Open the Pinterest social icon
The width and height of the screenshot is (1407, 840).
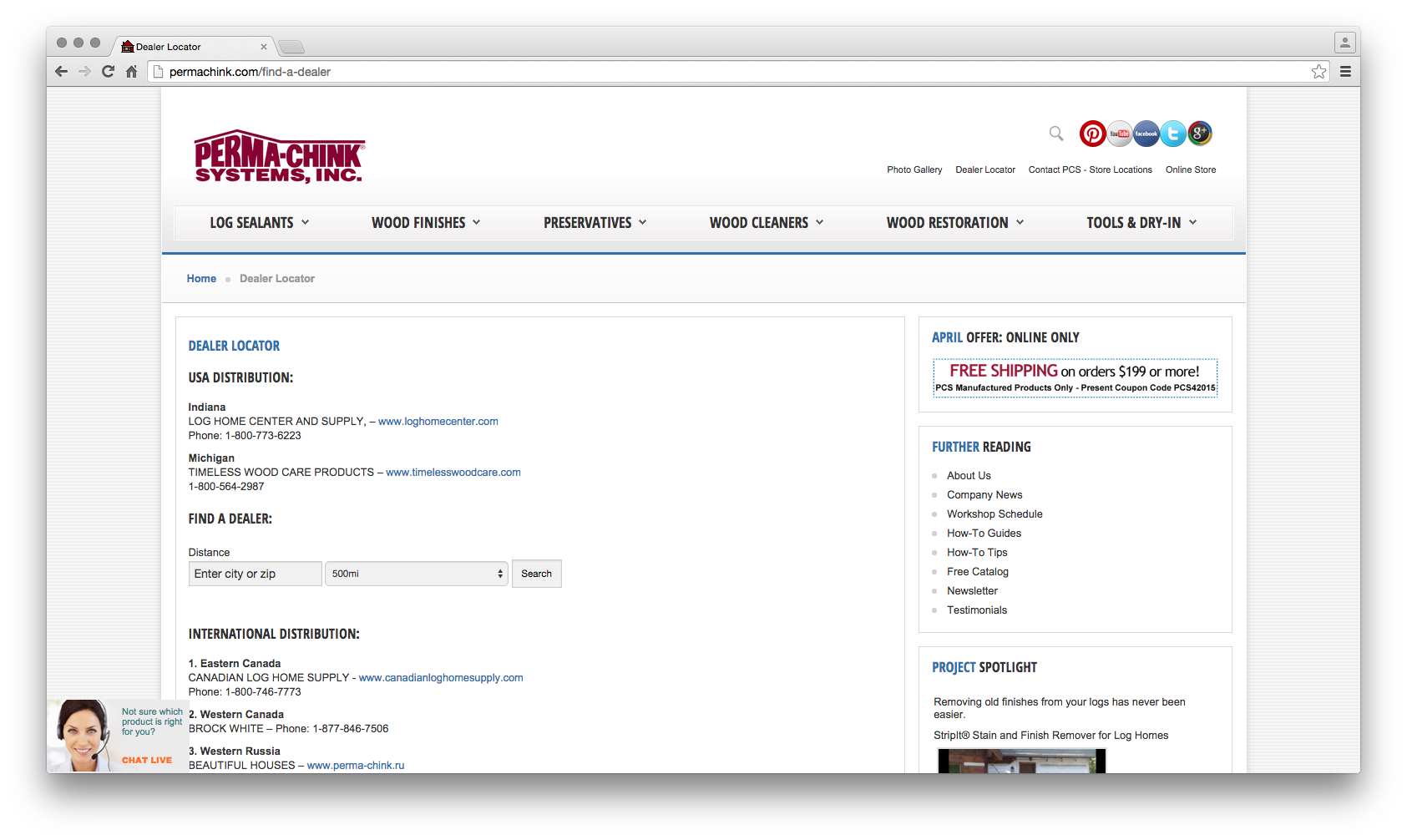1092,134
